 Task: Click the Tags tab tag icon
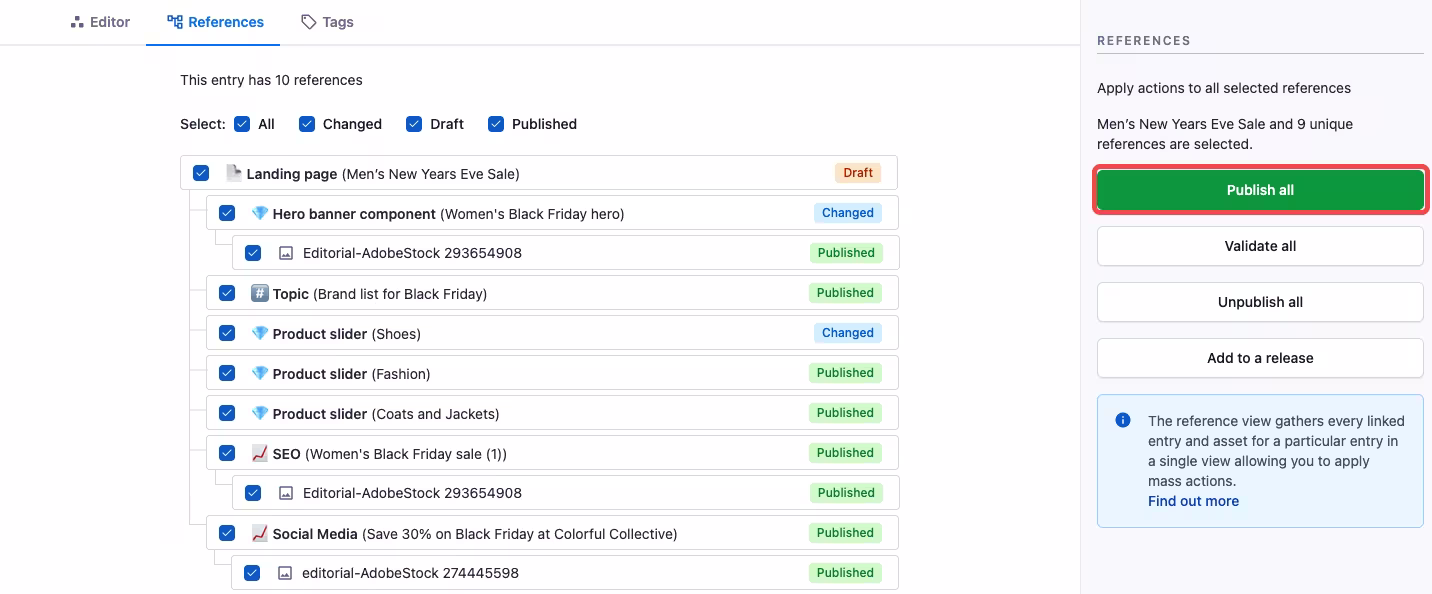tap(309, 22)
